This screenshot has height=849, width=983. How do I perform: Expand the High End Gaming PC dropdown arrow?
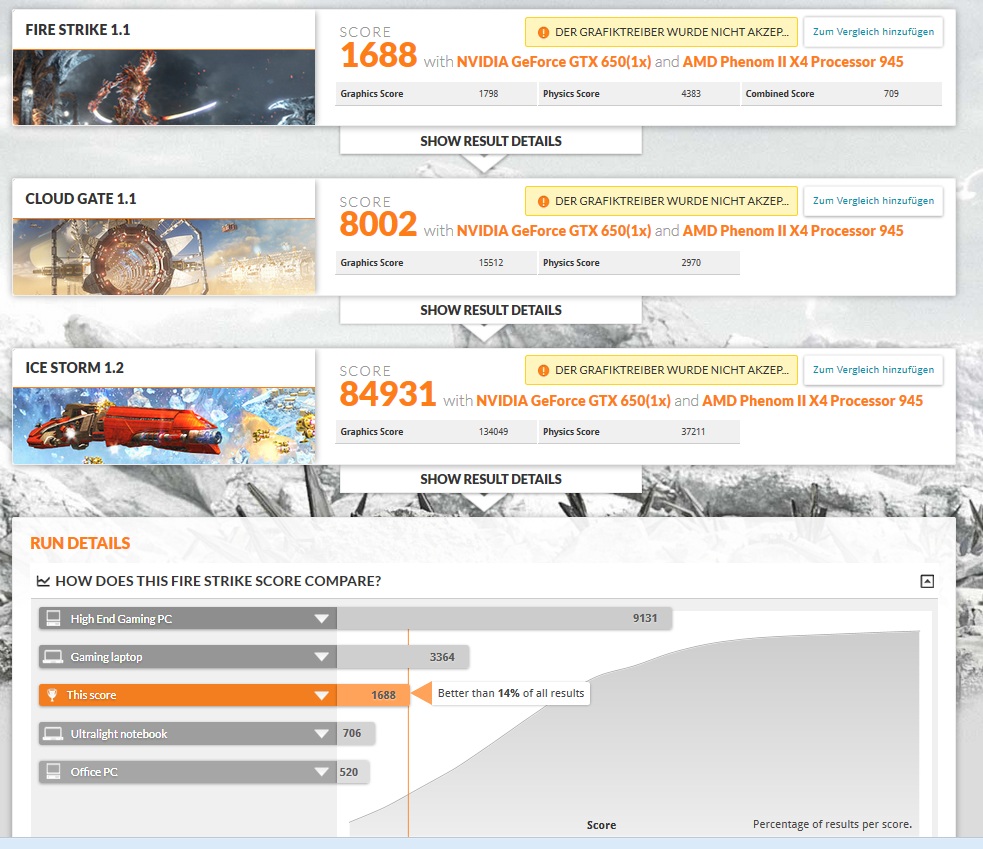click(321, 619)
